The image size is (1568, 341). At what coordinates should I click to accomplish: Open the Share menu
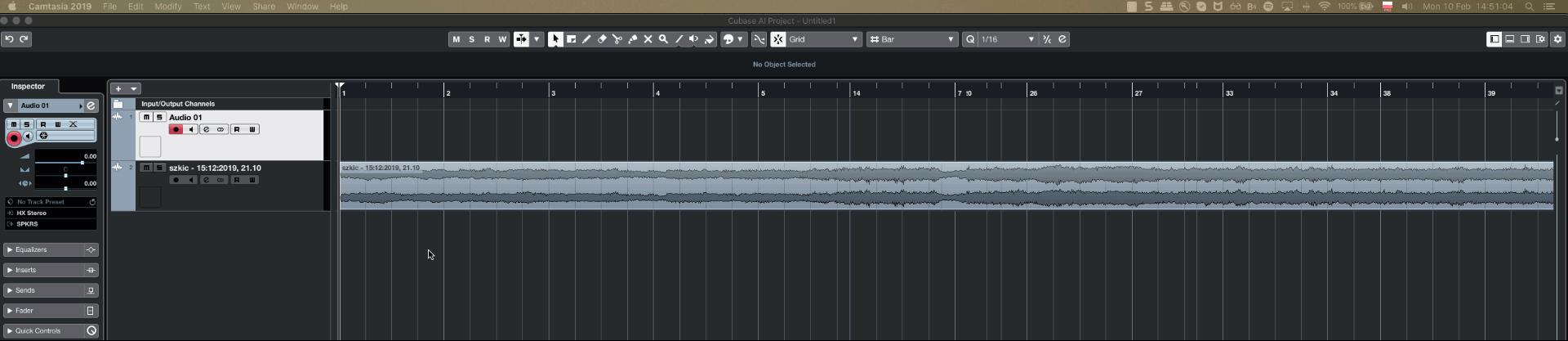tap(264, 6)
